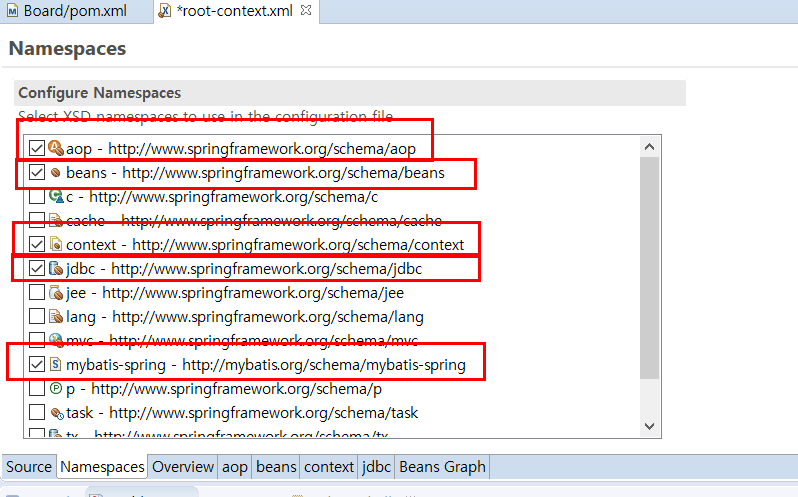The height and width of the screenshot is (497, 798).
Task: Click the namespace list scroll up arrow
Action: click(649, 147)
